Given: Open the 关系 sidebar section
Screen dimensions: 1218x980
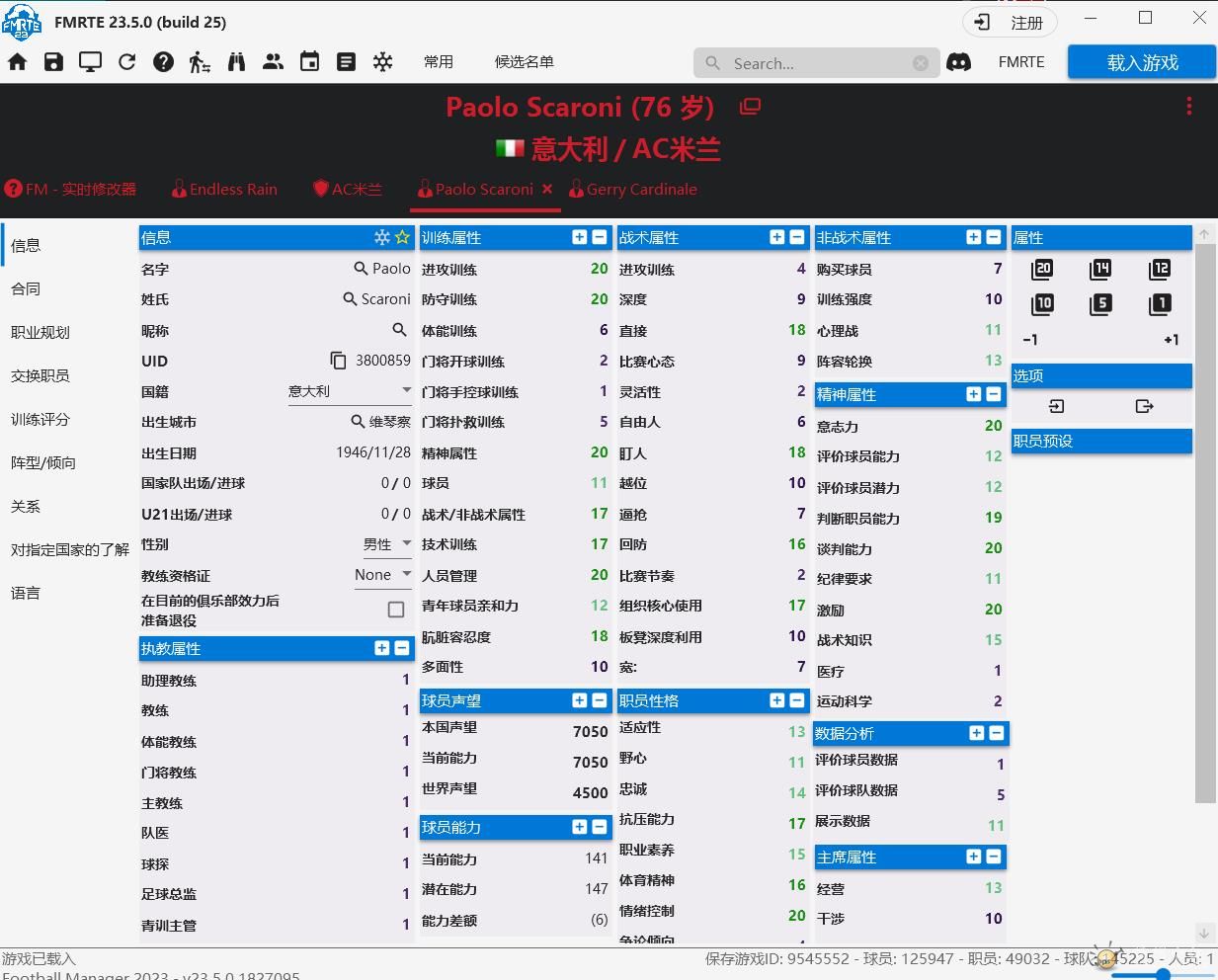Looking at the screenshot, I should [x=26, y=506].
